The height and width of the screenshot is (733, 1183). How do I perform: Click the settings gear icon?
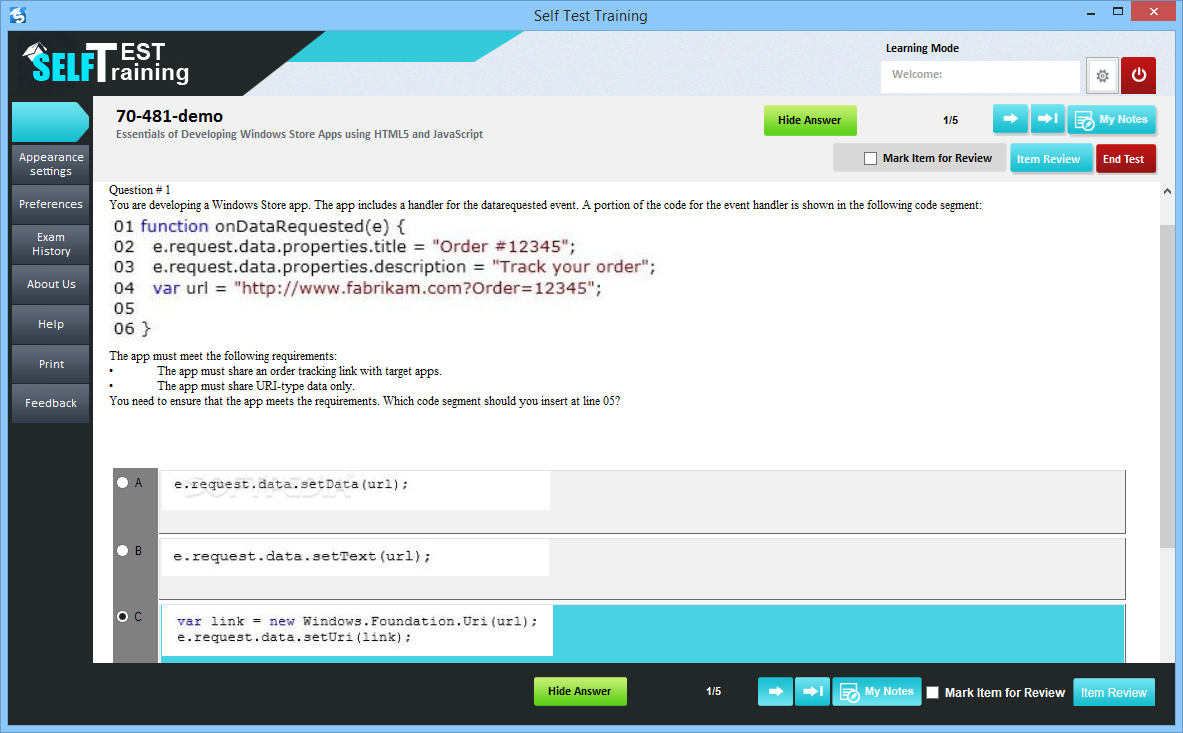(x=1102, y=75)
